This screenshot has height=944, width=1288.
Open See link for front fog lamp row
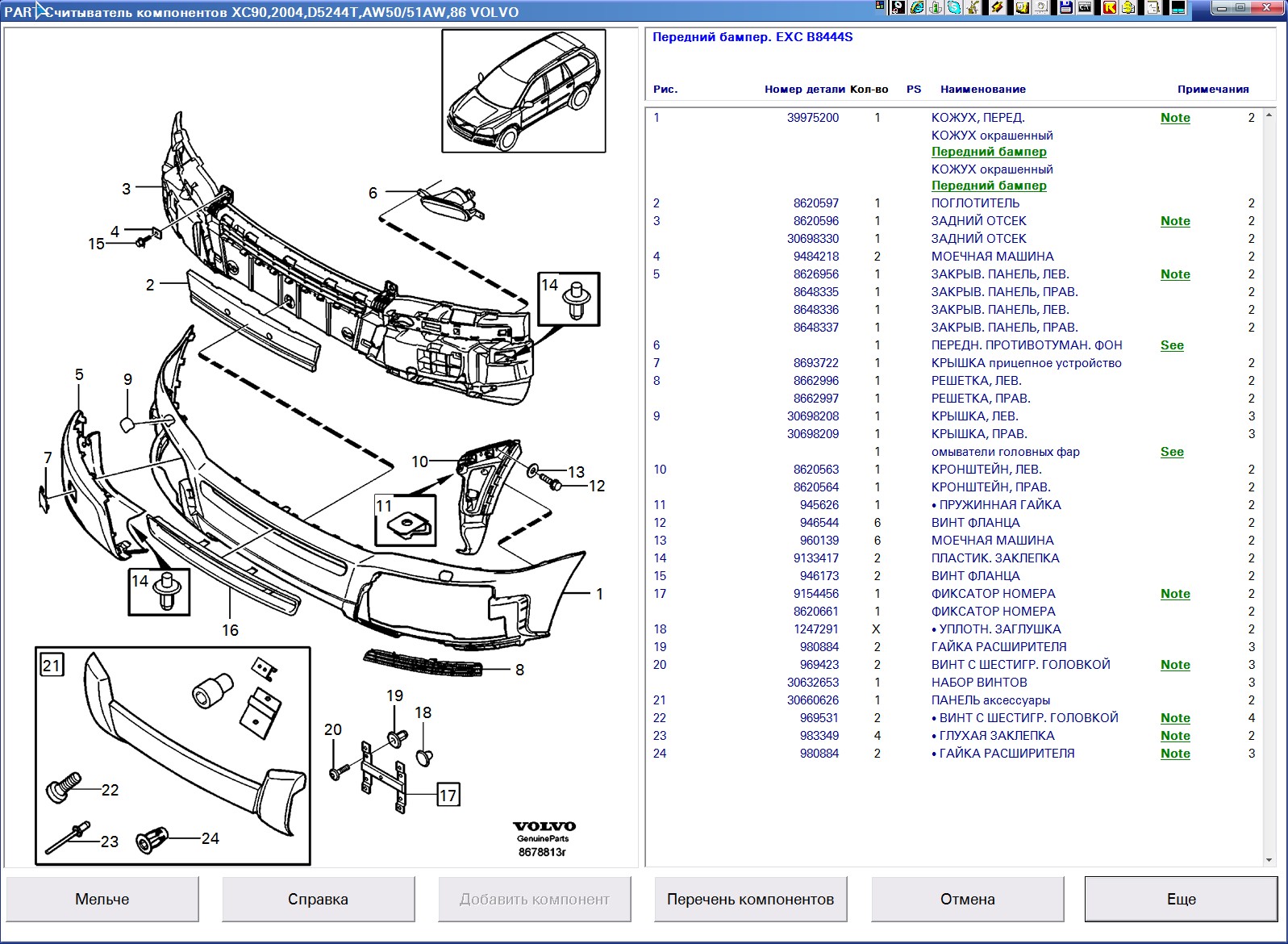click(1172, 345)
